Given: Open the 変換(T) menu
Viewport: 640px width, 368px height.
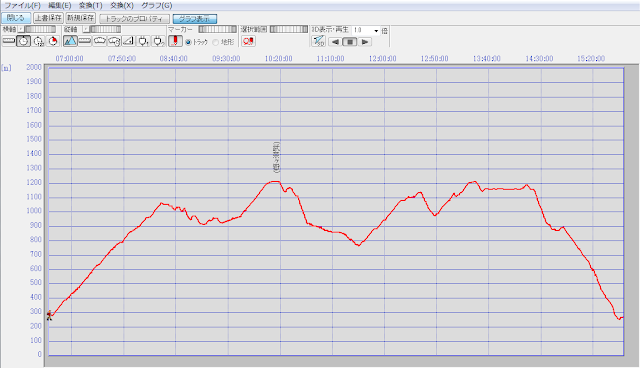Looking at the screenshot, I should (90, 5).
